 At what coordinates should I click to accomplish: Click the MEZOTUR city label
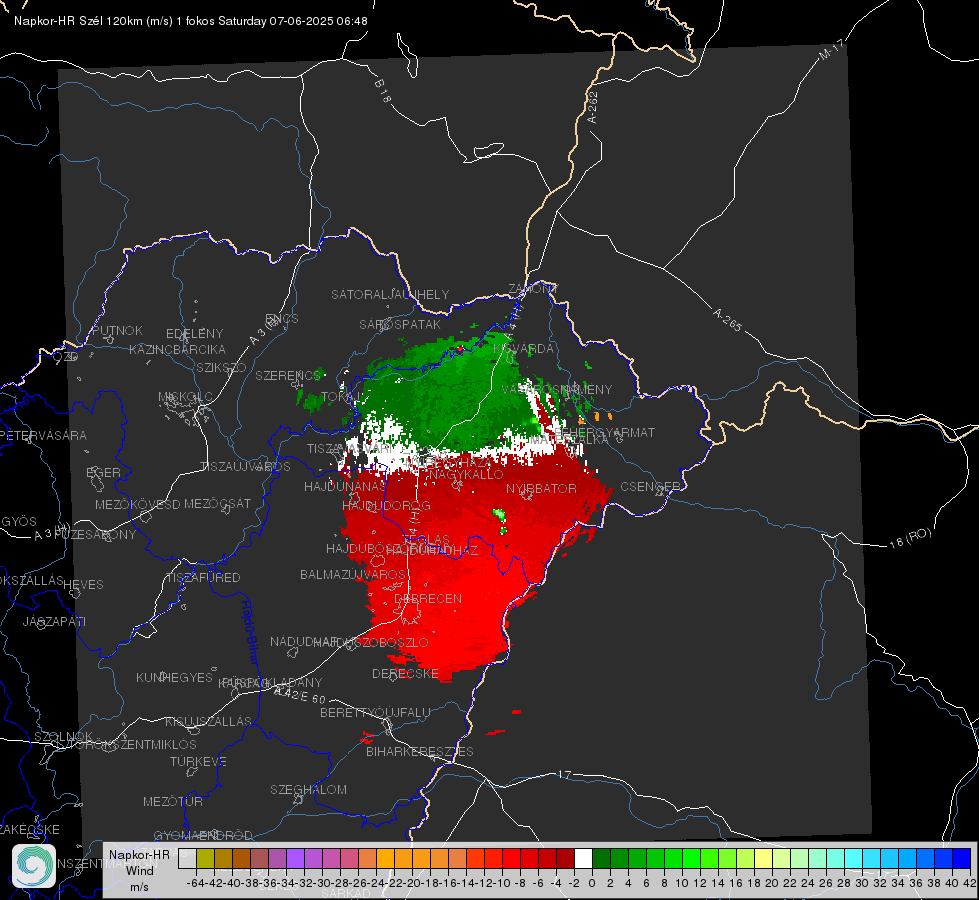point(173,801)
